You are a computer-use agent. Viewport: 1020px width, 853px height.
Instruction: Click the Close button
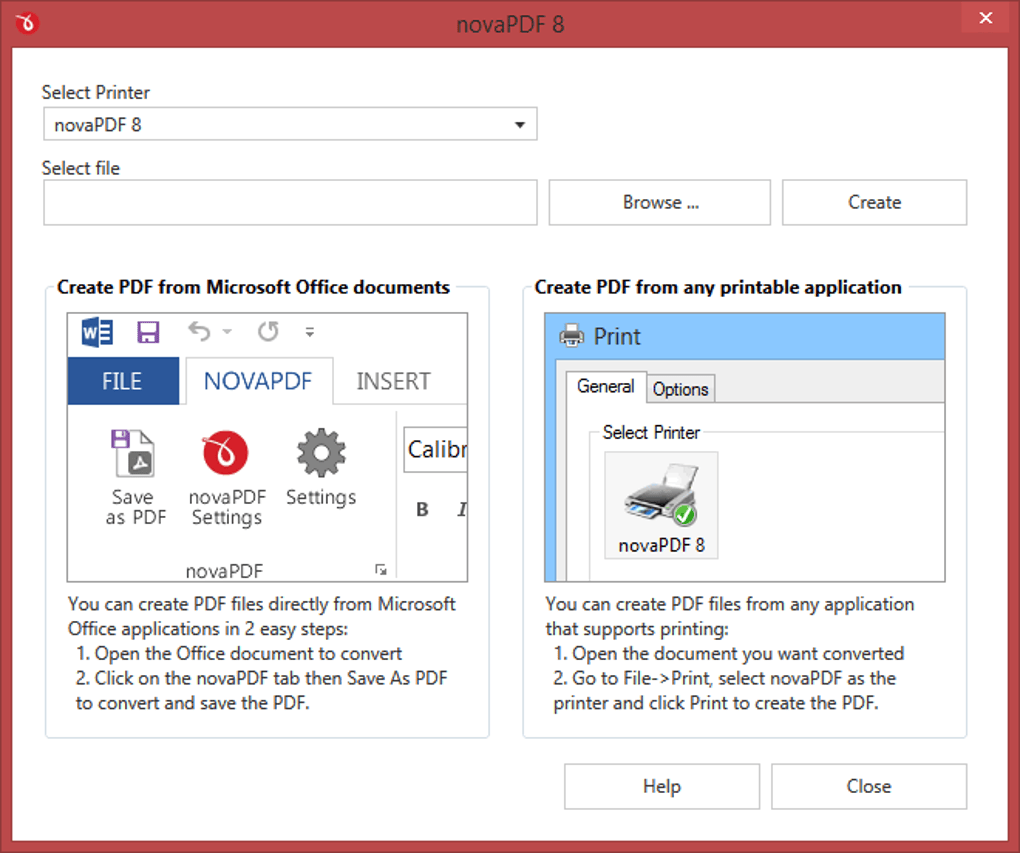click(x=868, y=787)
